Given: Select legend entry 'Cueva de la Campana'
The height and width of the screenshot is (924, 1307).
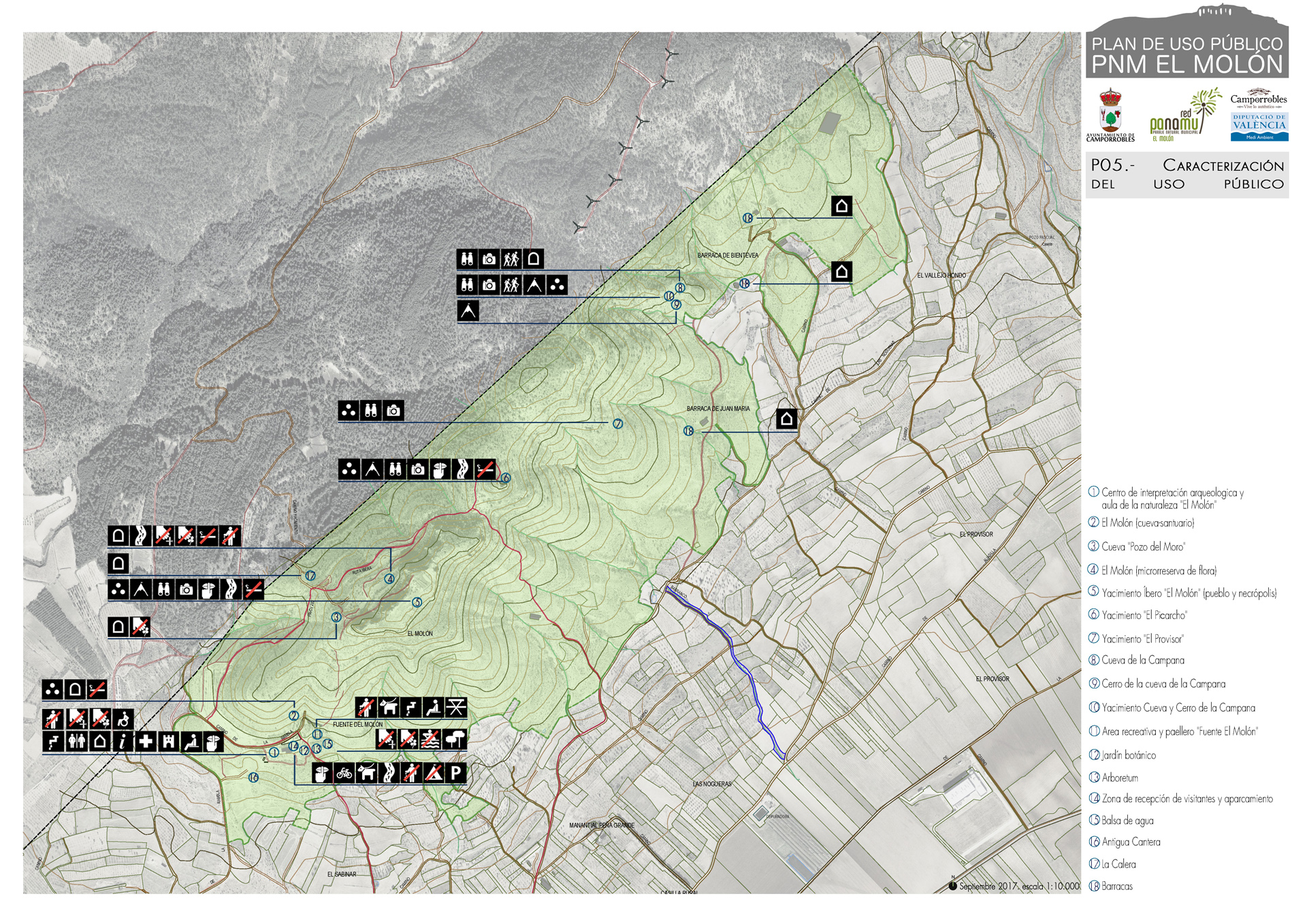Looking at the screenshot, I should pyautogui.click(x=1137, y=660).
